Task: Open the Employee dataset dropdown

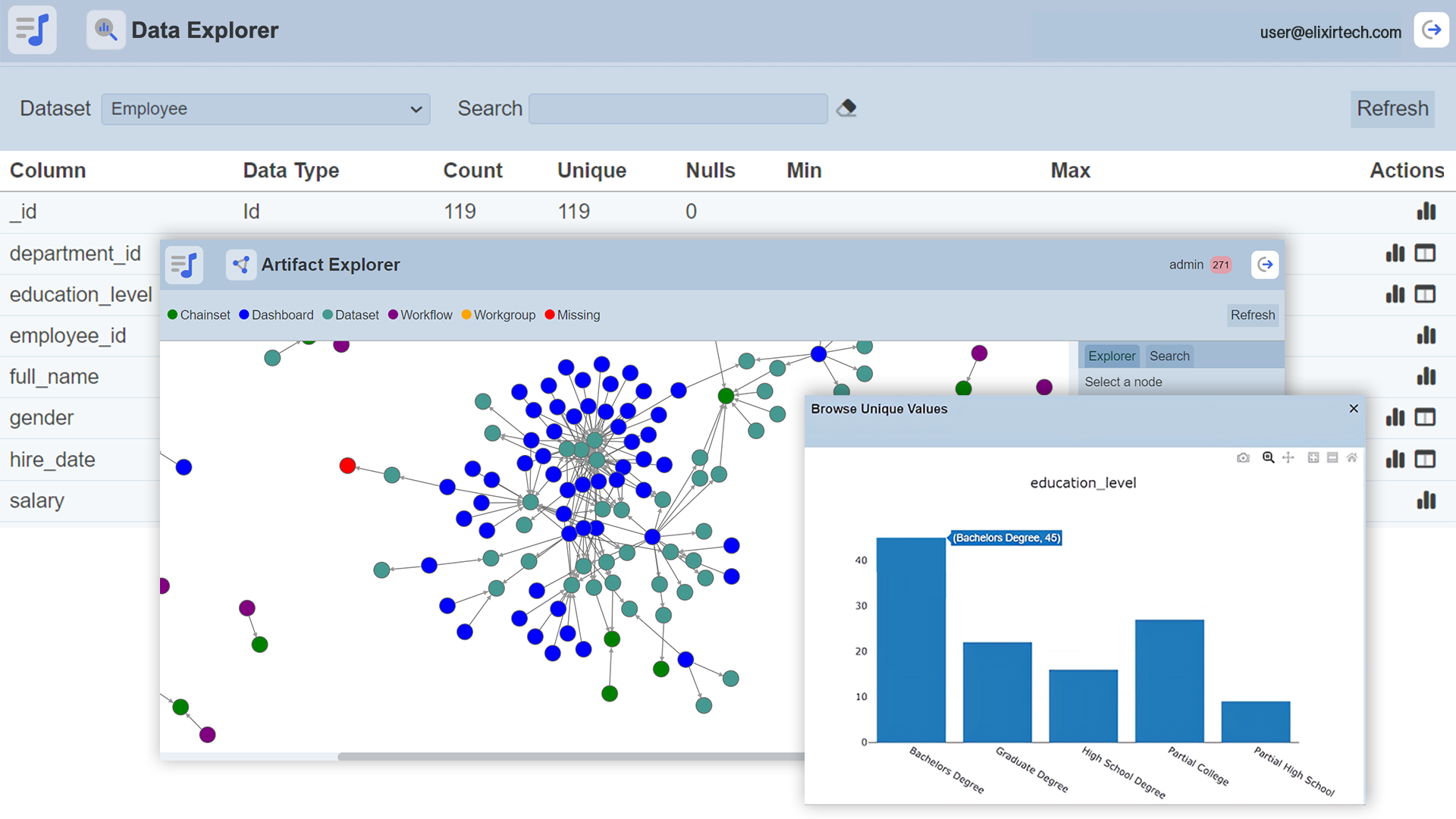Action: [265, 109]
